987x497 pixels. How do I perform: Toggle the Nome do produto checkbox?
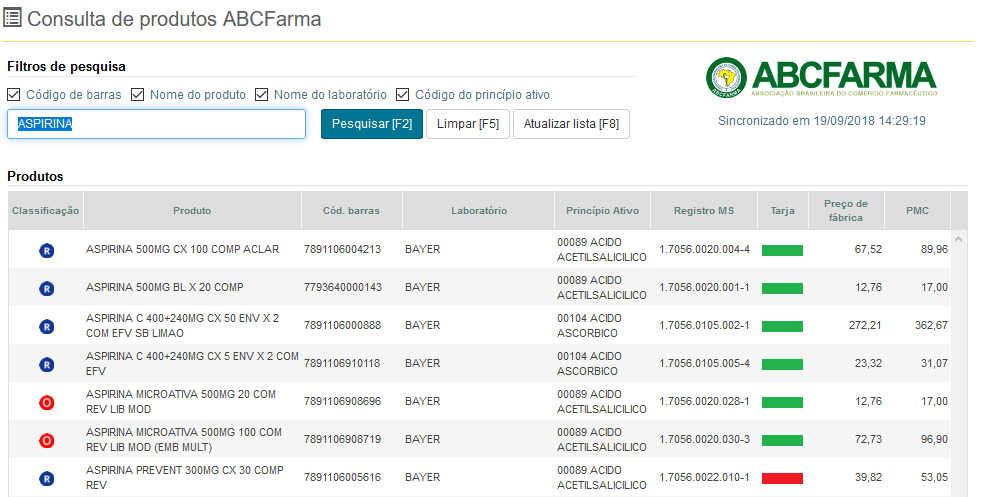point(138,94)
